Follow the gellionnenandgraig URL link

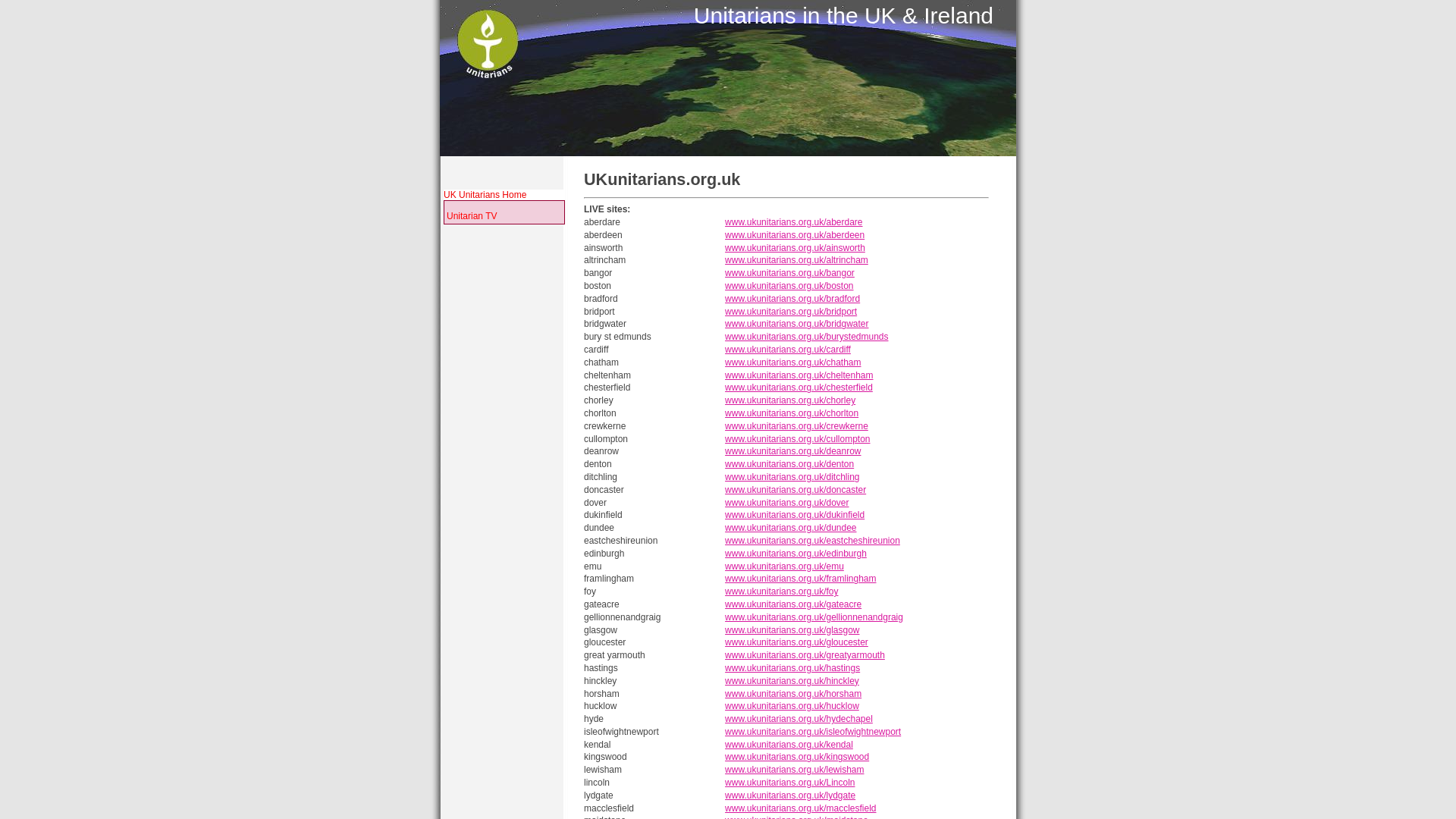pos(814,617)
